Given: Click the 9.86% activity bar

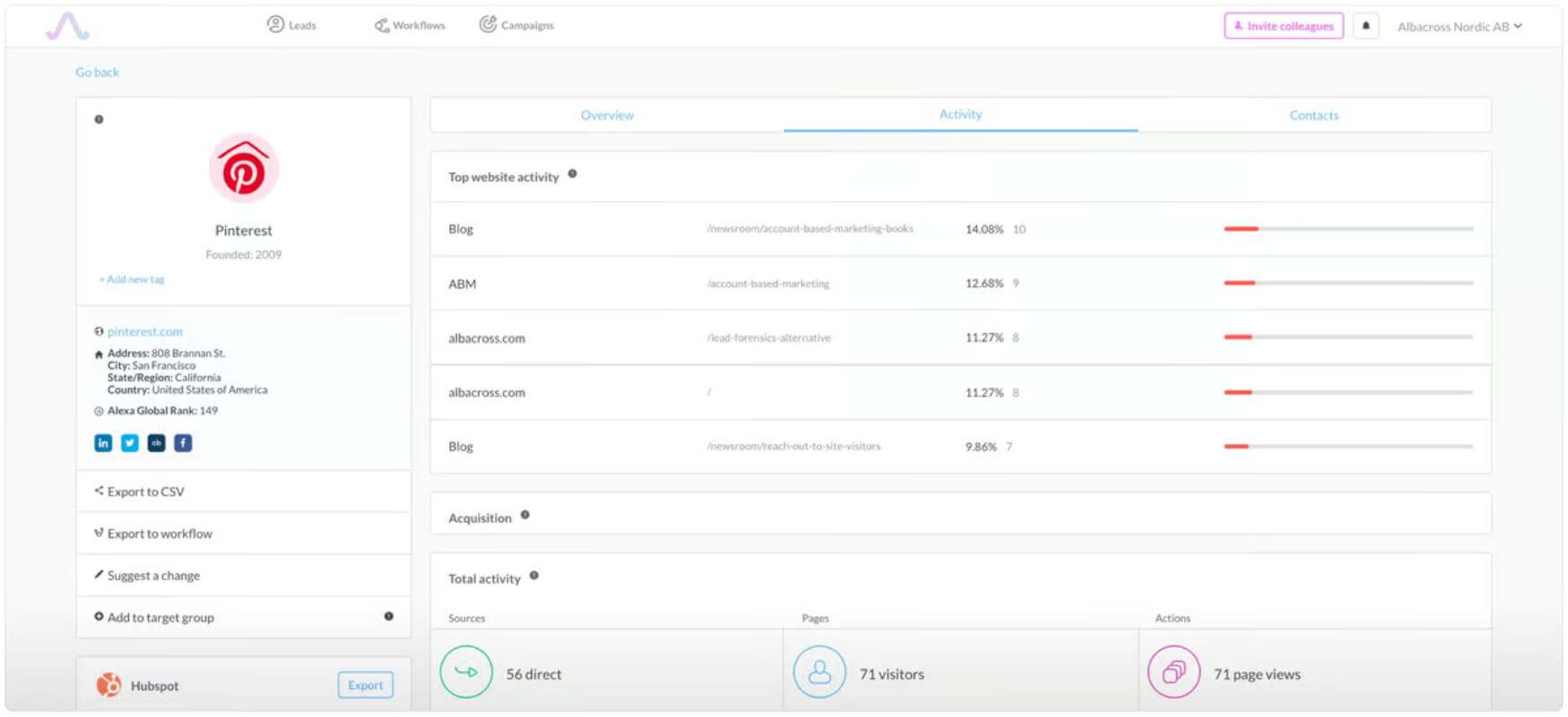Looking at the screenshot, I should (1348, 446).
